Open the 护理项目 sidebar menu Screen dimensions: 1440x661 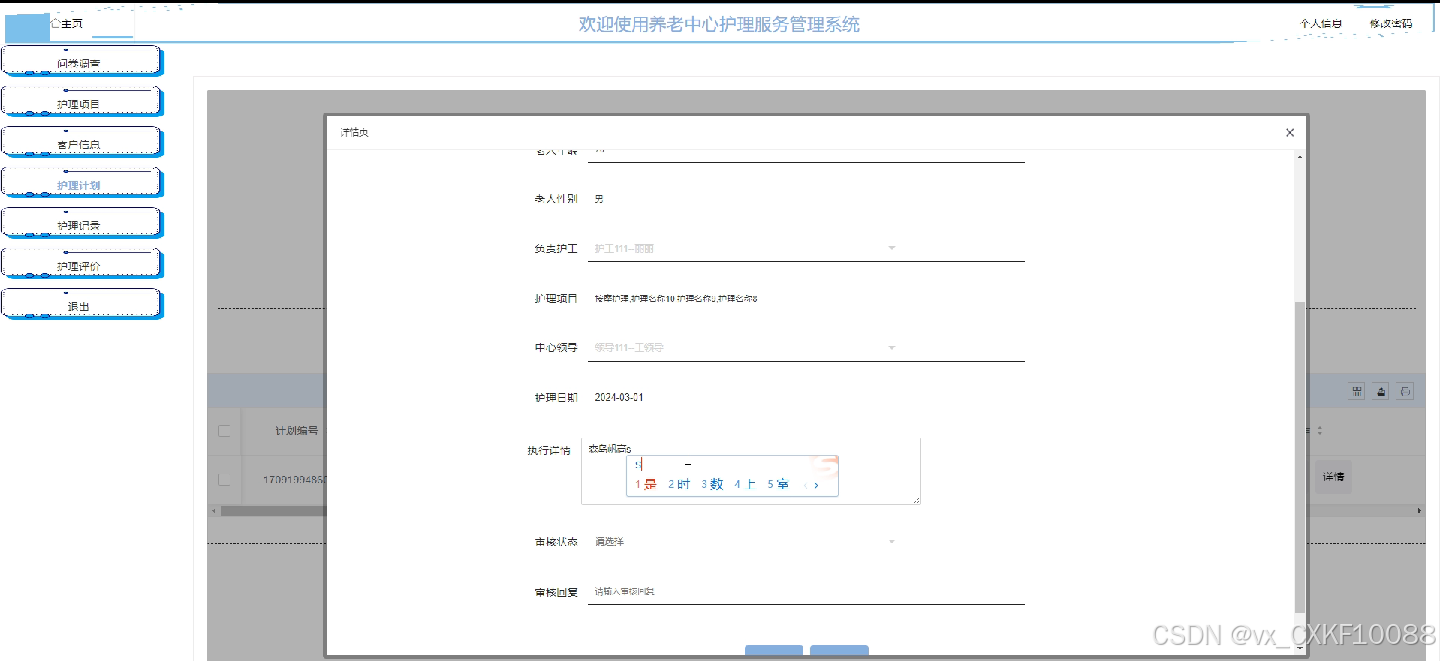80,101
